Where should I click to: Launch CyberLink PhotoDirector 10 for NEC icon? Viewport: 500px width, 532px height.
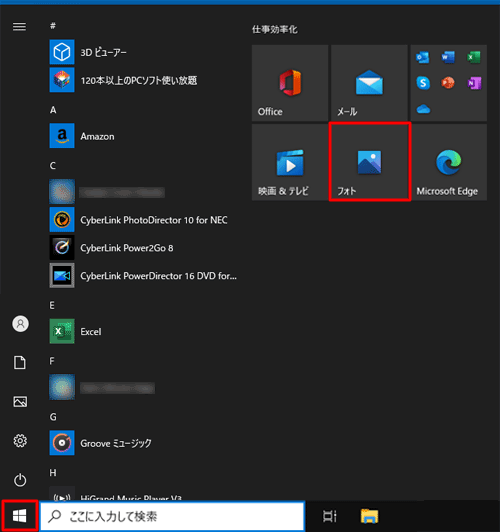pyautogui.click(x=62, y=220)
